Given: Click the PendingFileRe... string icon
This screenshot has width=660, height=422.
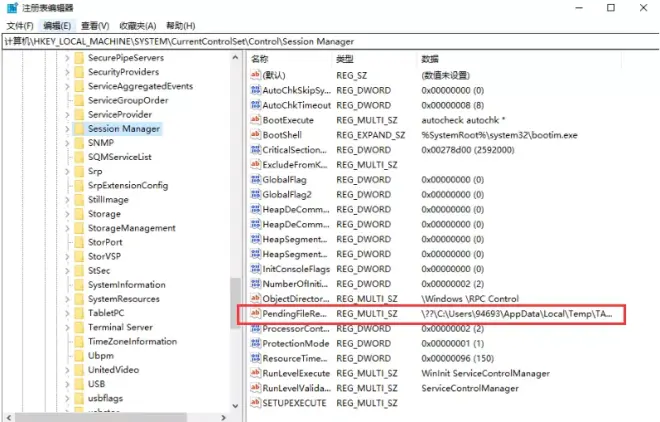Looking at the screenshot, I should click(255, 313).
